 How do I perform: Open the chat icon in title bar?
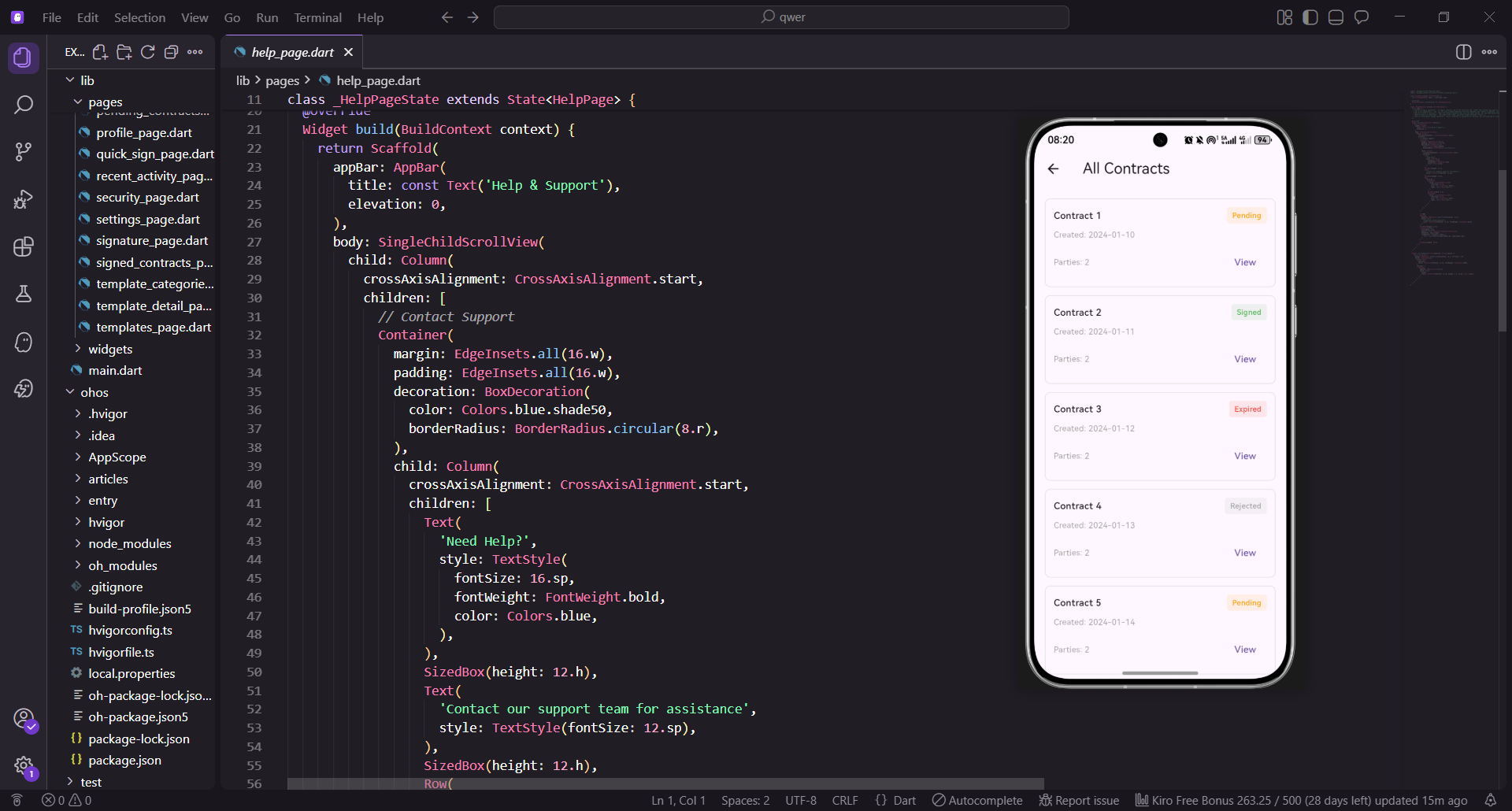click(x=1362, y=17)
